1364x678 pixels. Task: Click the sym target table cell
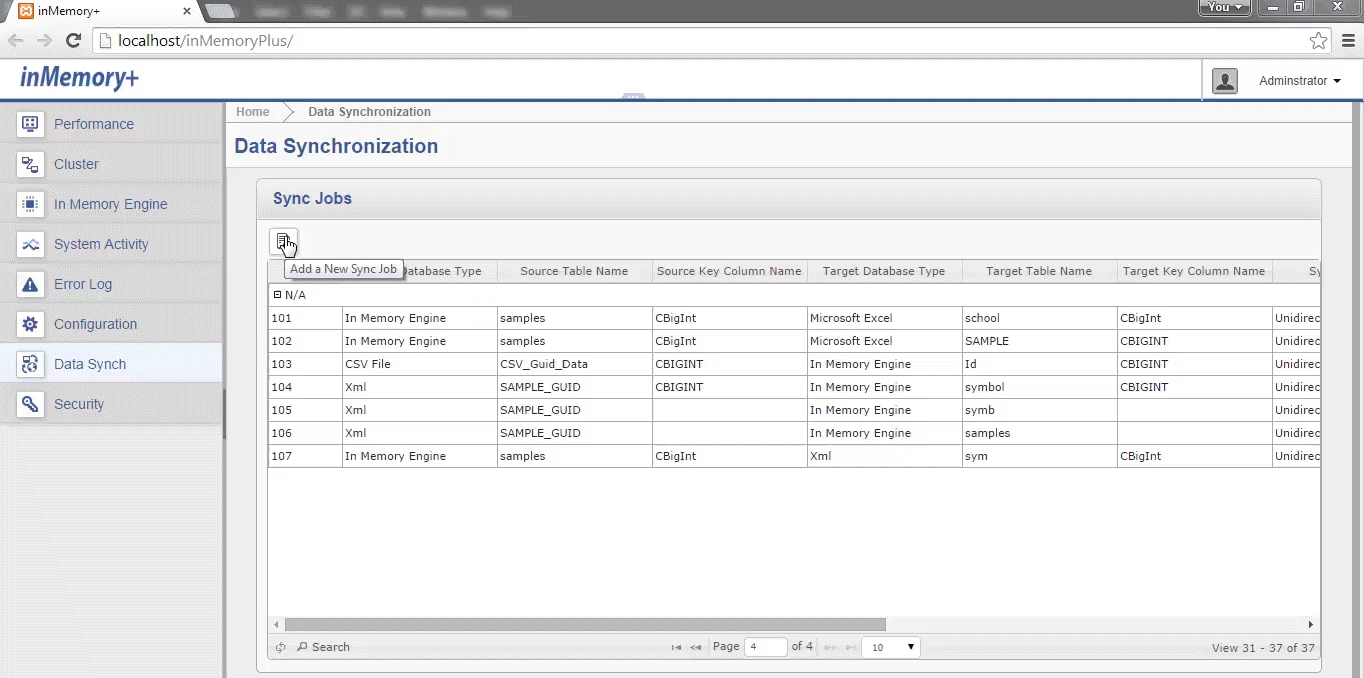click(1039, 456)
